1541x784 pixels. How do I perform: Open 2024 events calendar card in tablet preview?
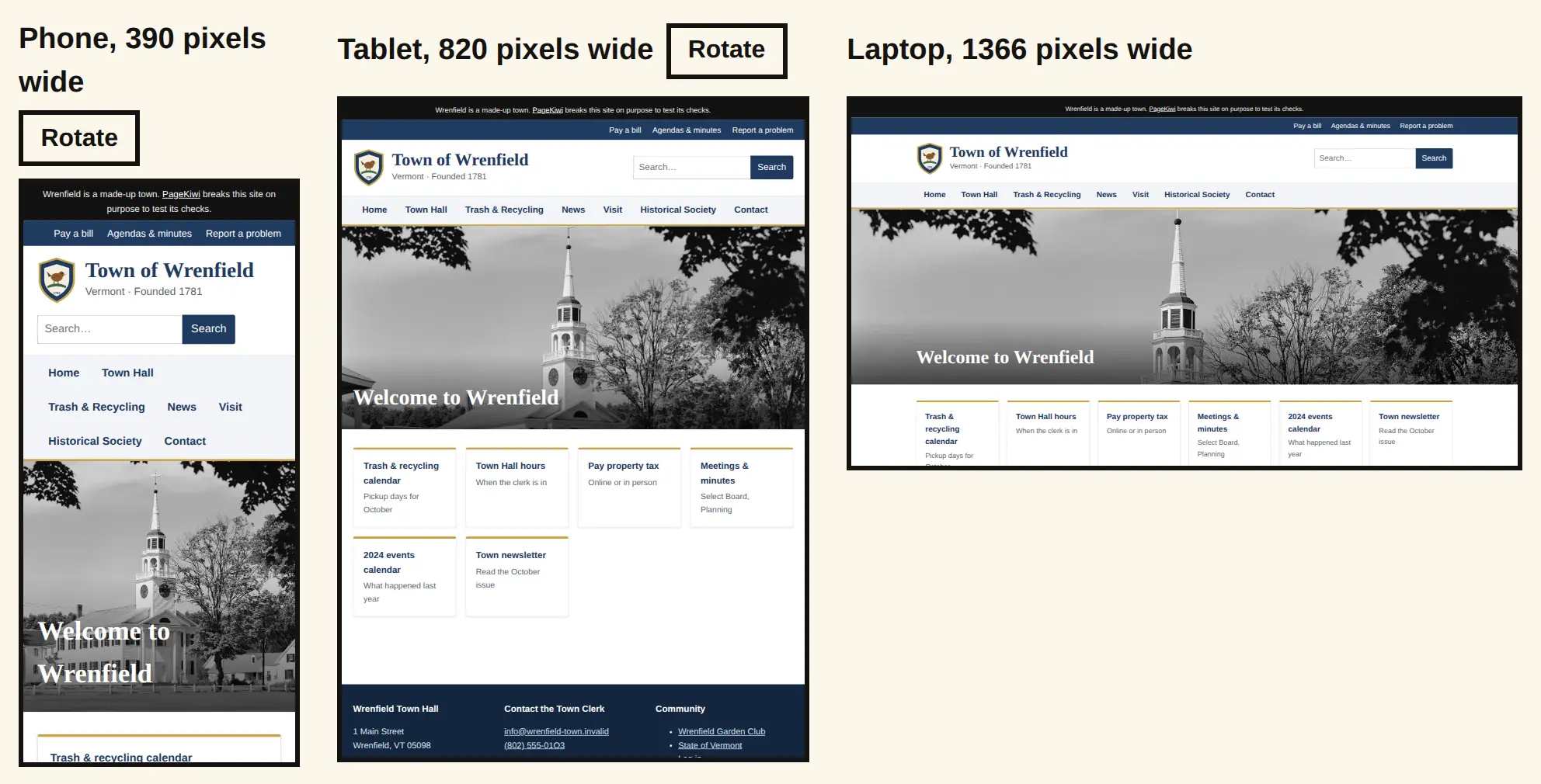click(x=405, y=577)
